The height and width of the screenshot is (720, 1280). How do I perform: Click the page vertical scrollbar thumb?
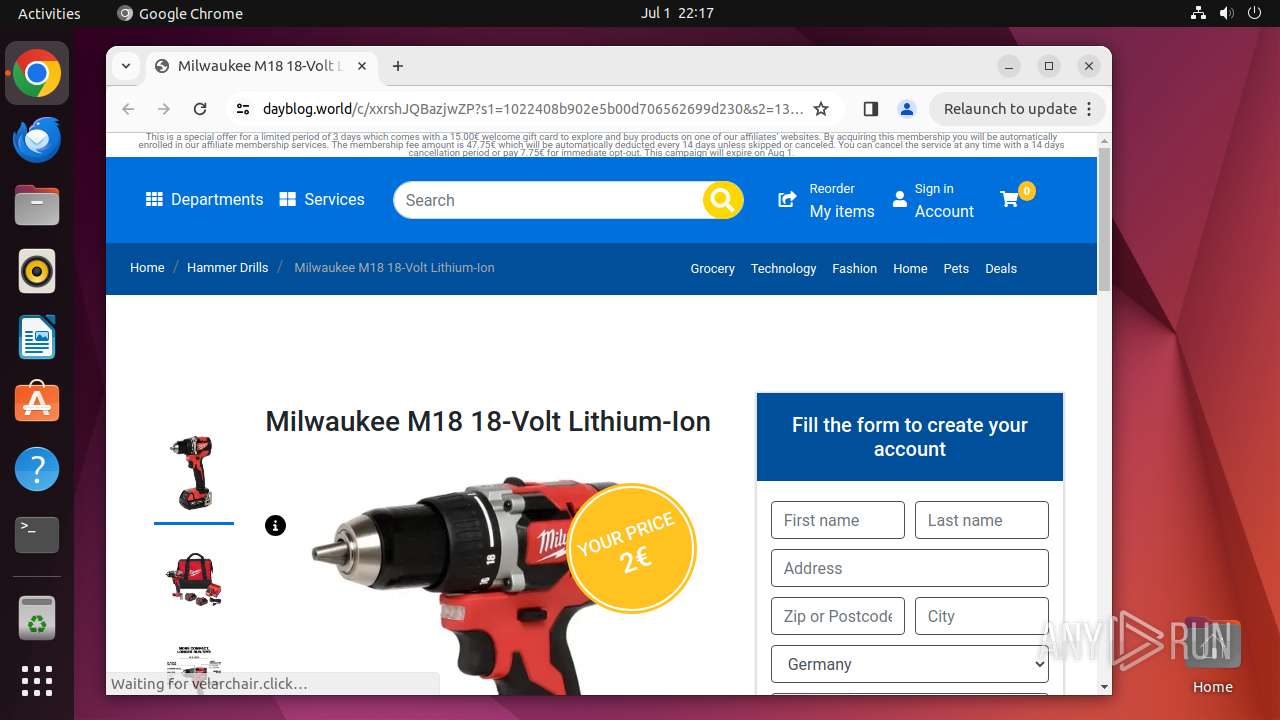[x=1104, y=220]
